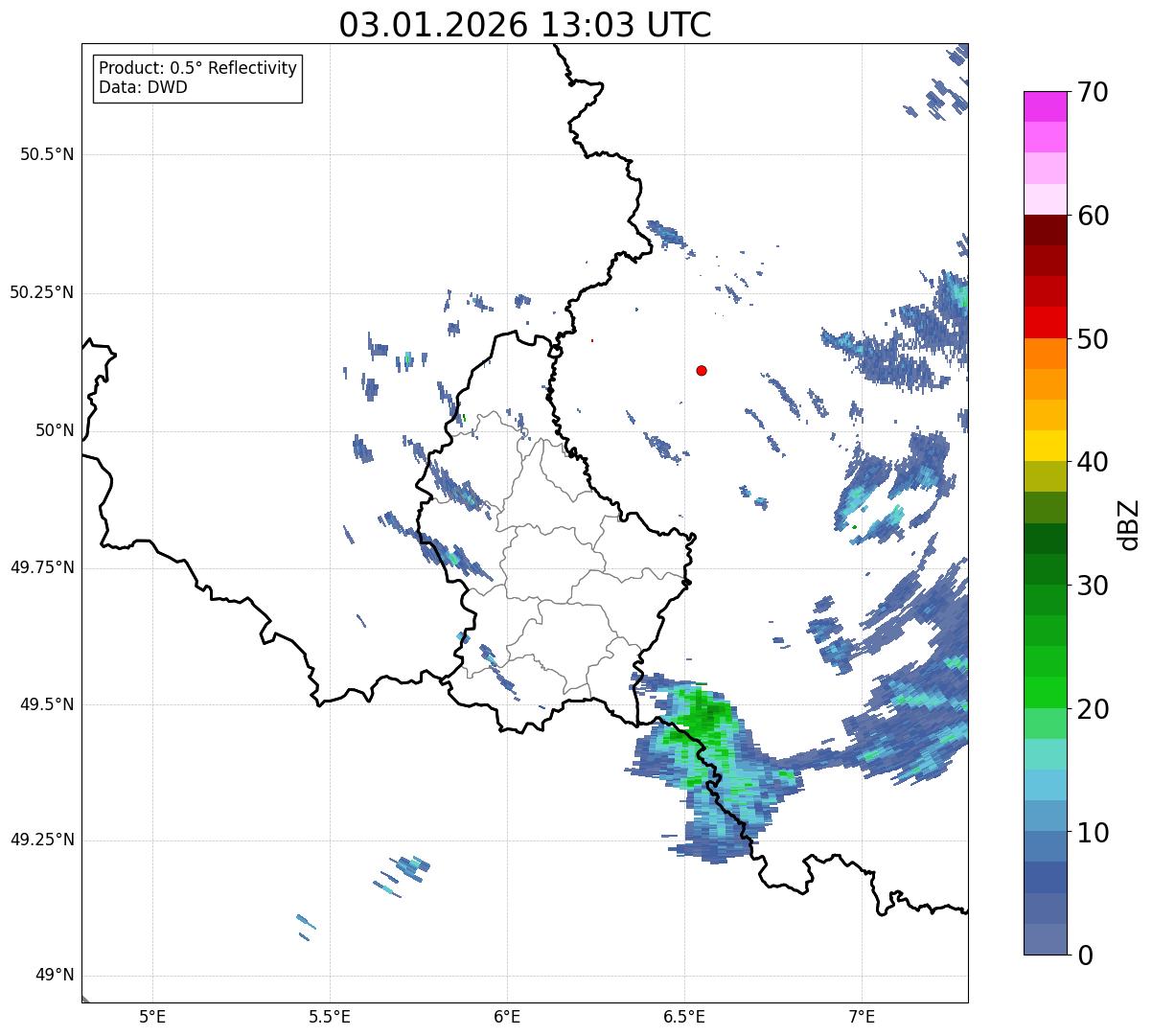This screenshot has width=1152, height=1036.
Task: Click the 5.5°E longitude label
Action: coord(330,1017)
